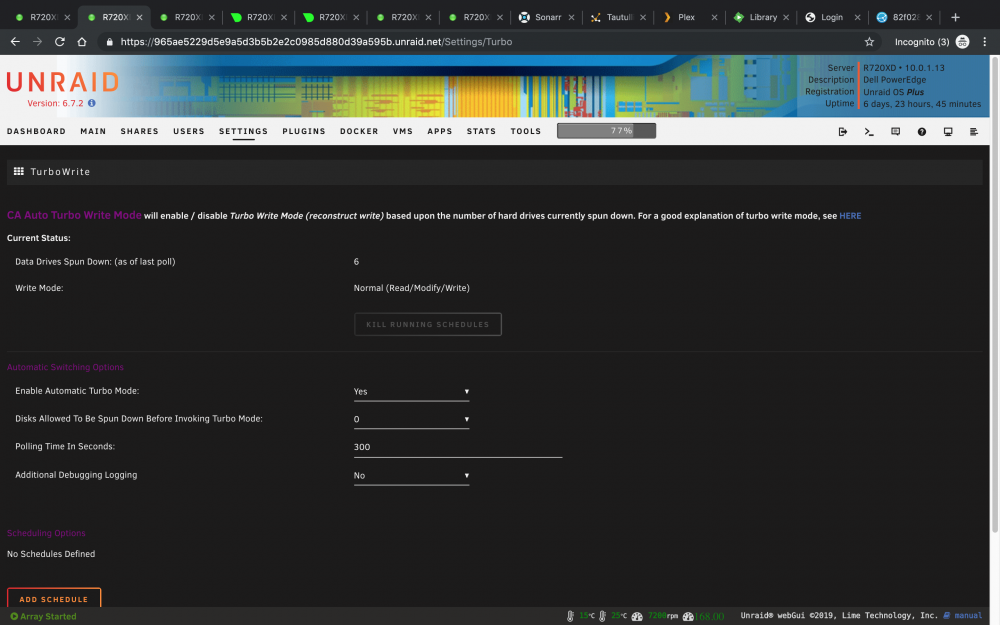Open the Docker menu
The width and height of the screenshot is (1000, 625).
(x=359, y=131)
